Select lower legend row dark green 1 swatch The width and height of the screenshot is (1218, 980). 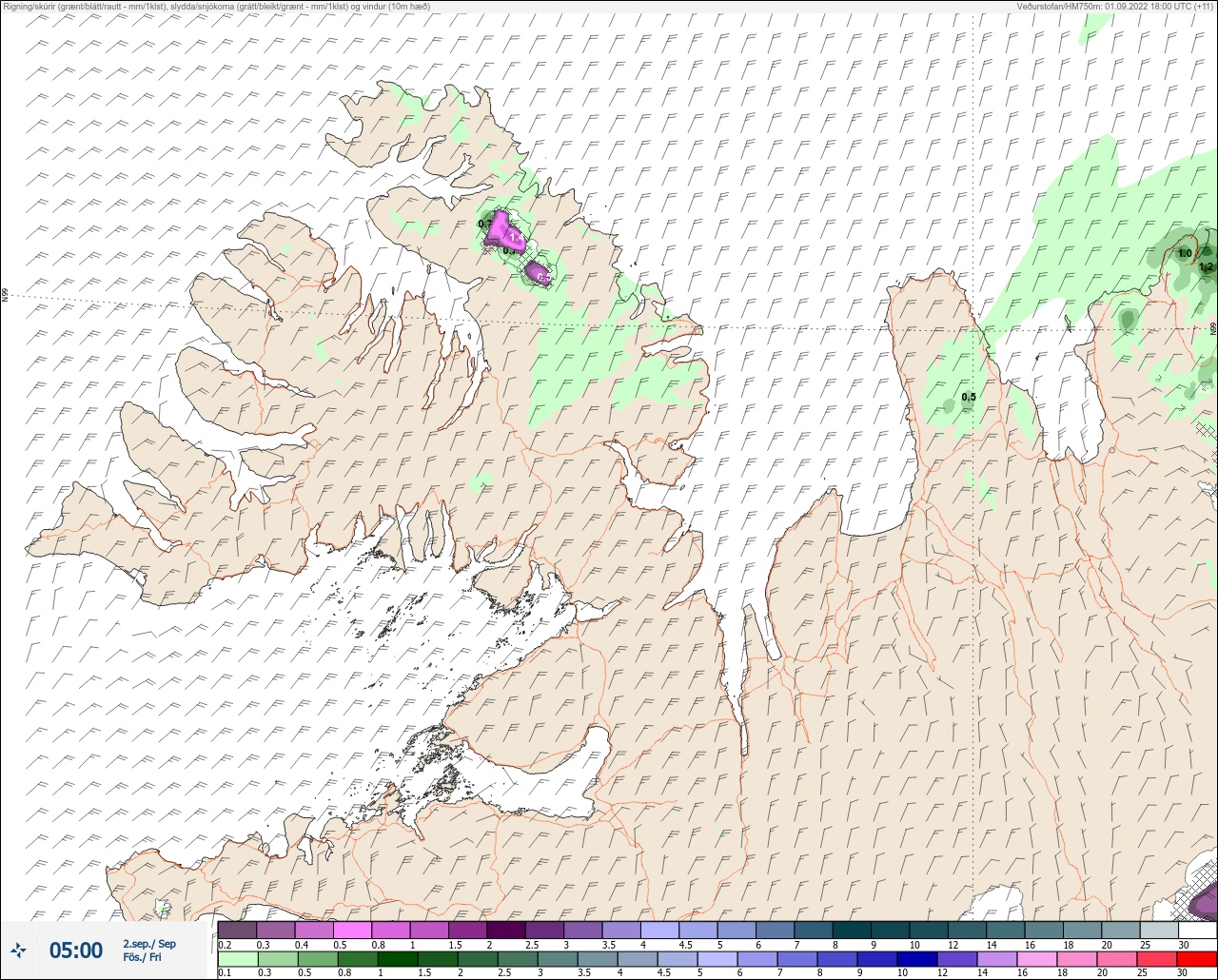tap(397, 958)
